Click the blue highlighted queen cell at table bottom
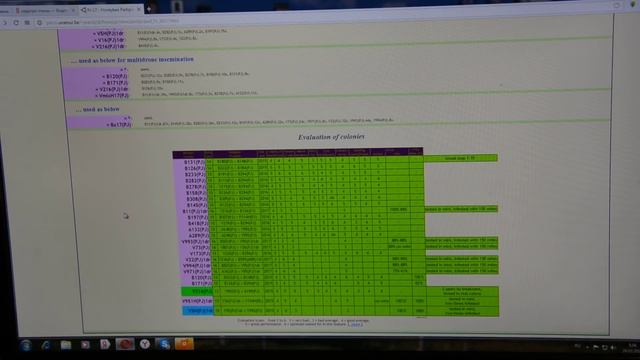 (198, 311)
